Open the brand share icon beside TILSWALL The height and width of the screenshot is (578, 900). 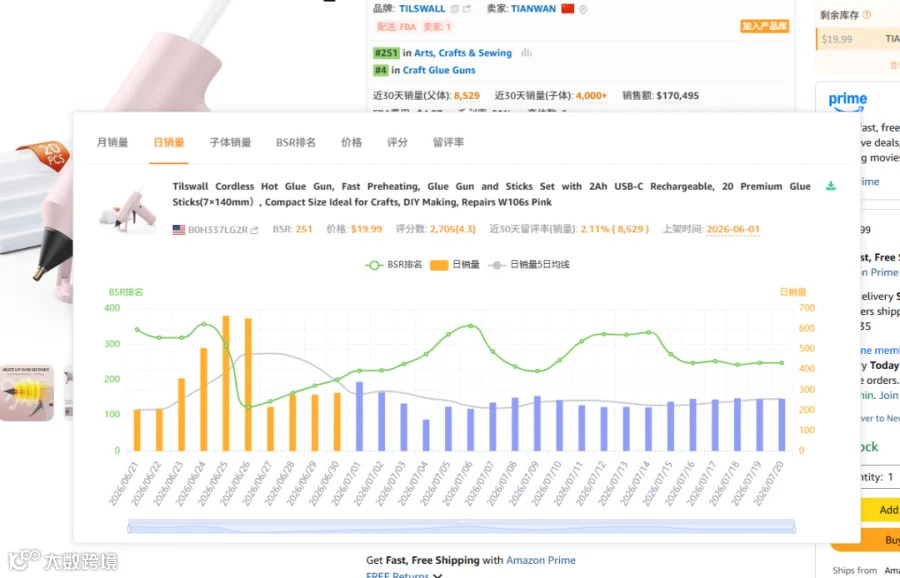(467, 9)
